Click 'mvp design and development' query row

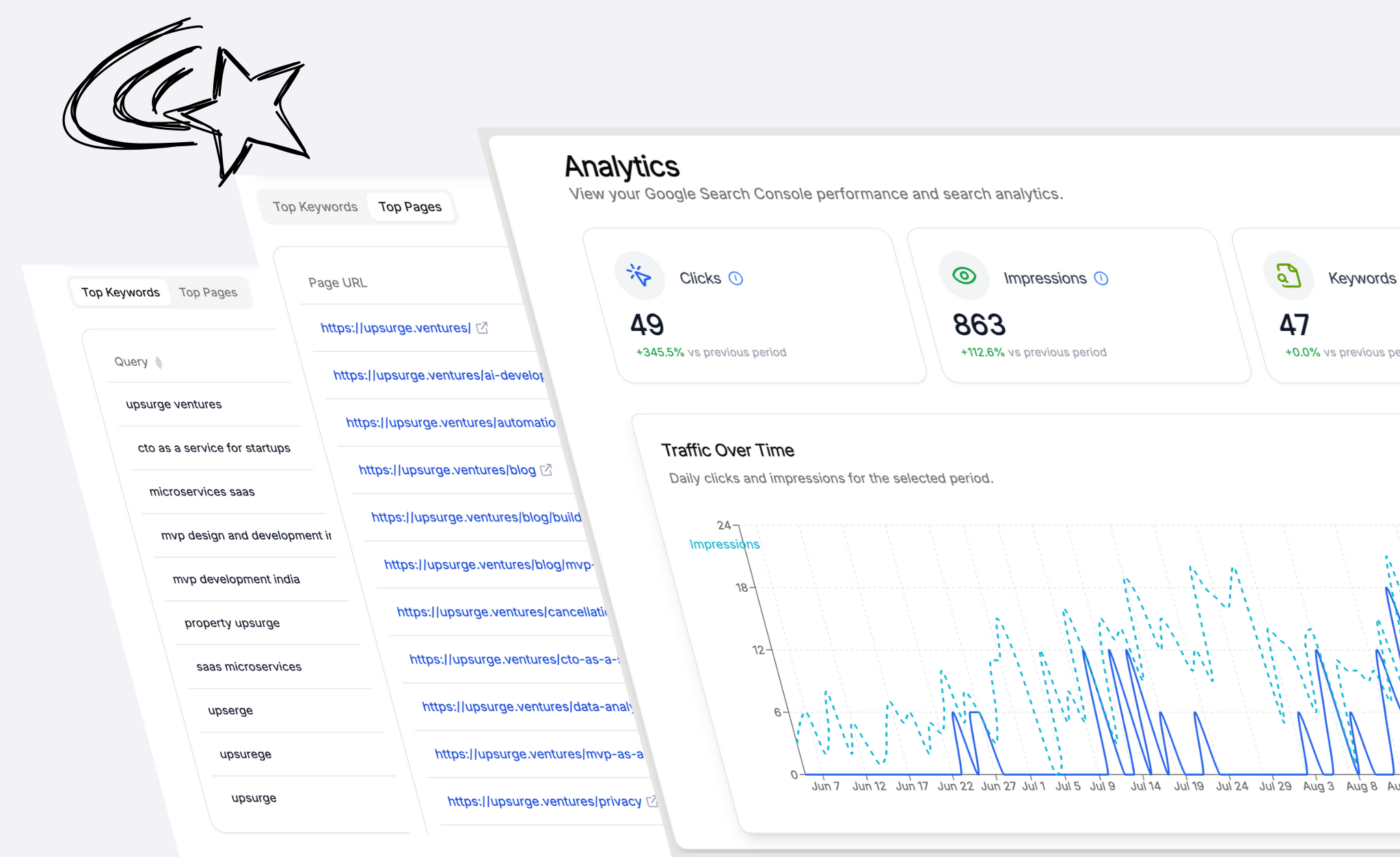click(246, 536)
